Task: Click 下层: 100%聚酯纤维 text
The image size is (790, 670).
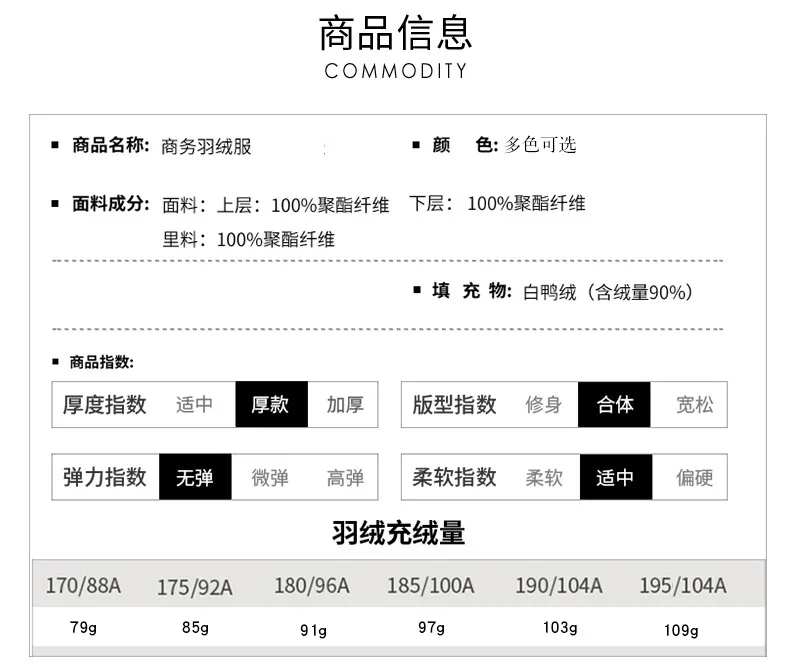Action: coord(497,204)
